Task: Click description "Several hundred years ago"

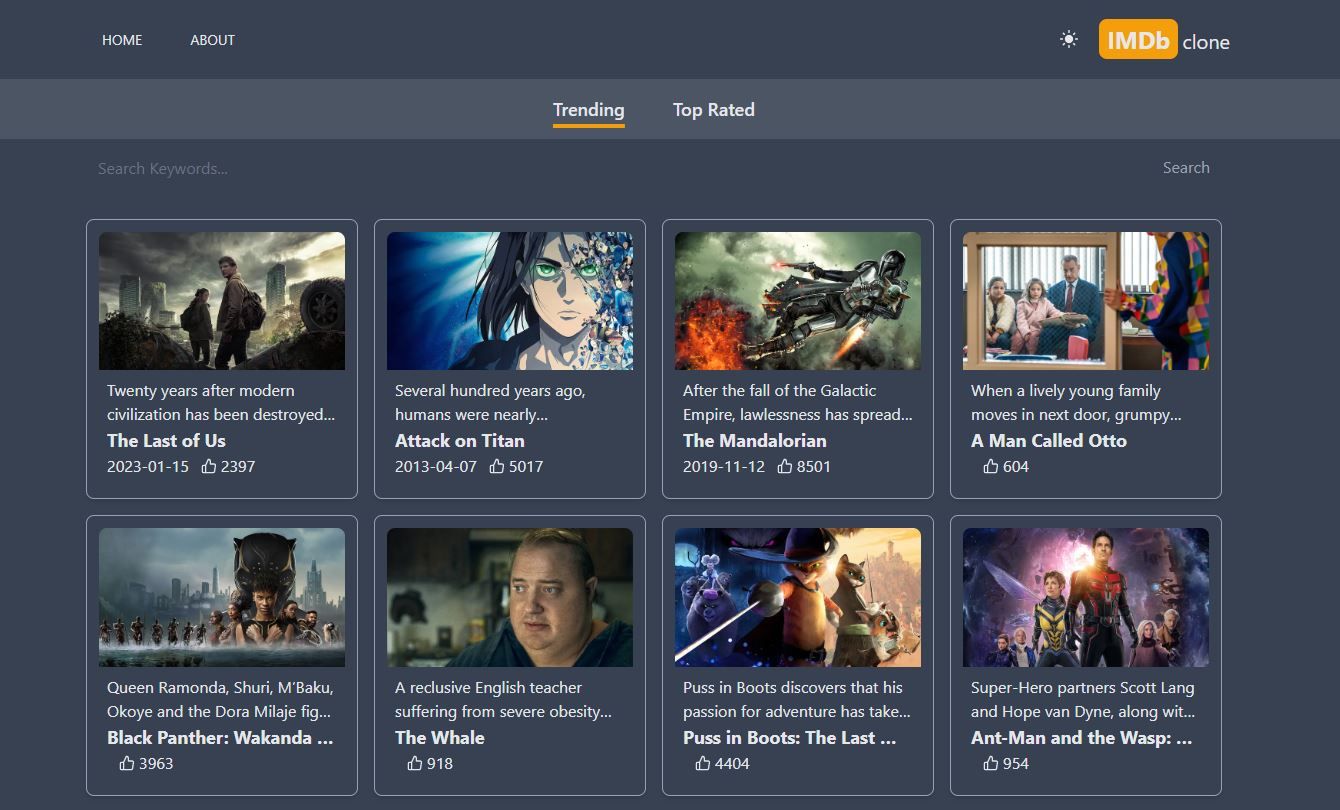Action: [x=490, y=403]
